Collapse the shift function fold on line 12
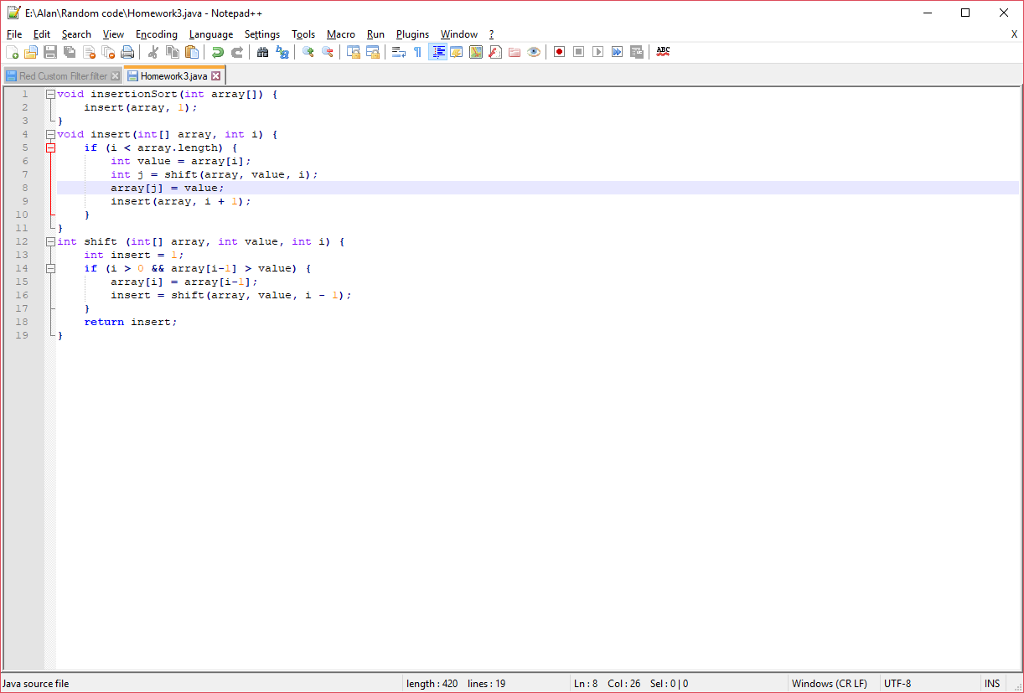 pyautogui.click(x=49, y=241)
